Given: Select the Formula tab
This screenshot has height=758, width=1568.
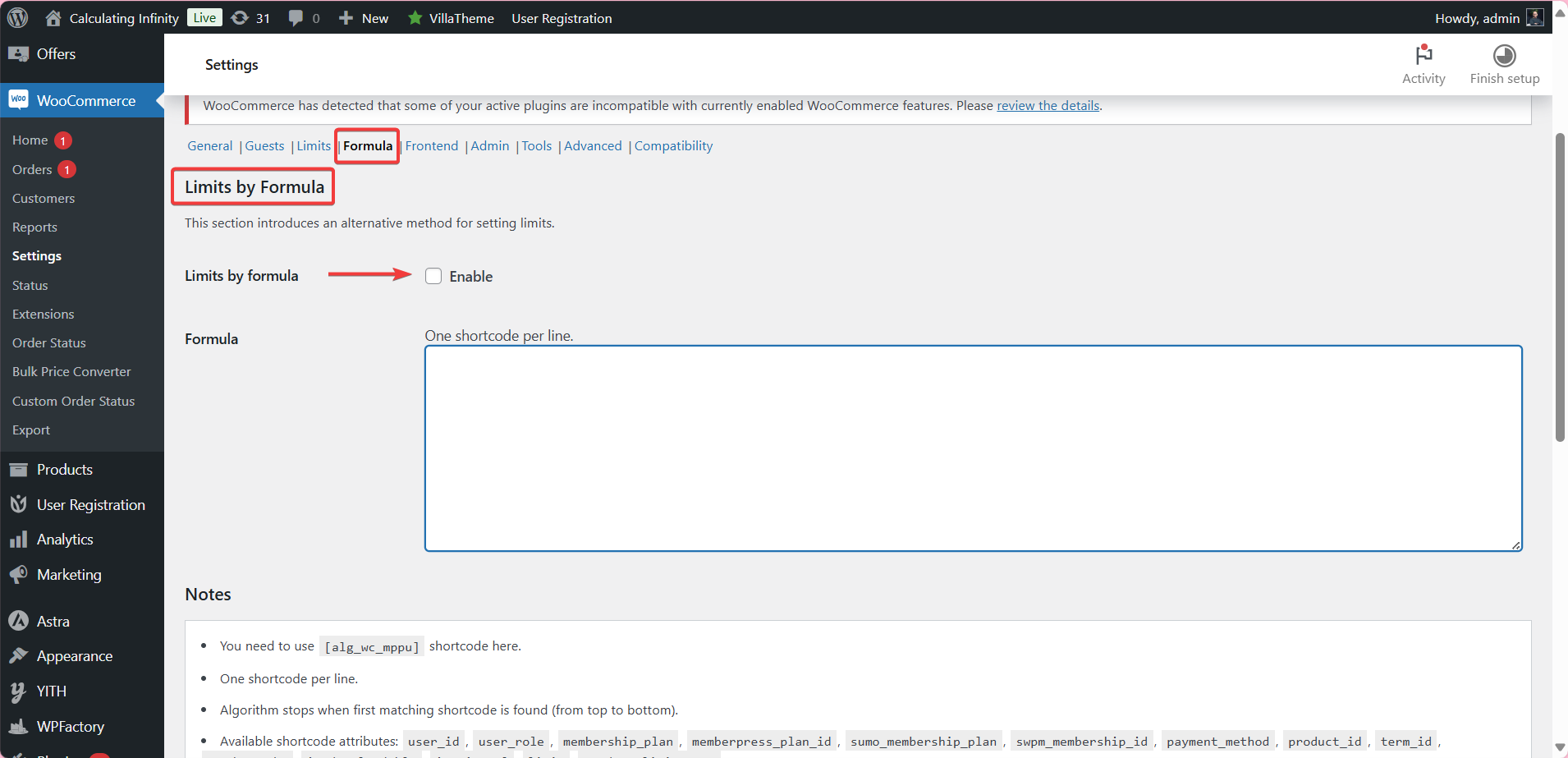Looking at the screenshot, I should point(368,145).
